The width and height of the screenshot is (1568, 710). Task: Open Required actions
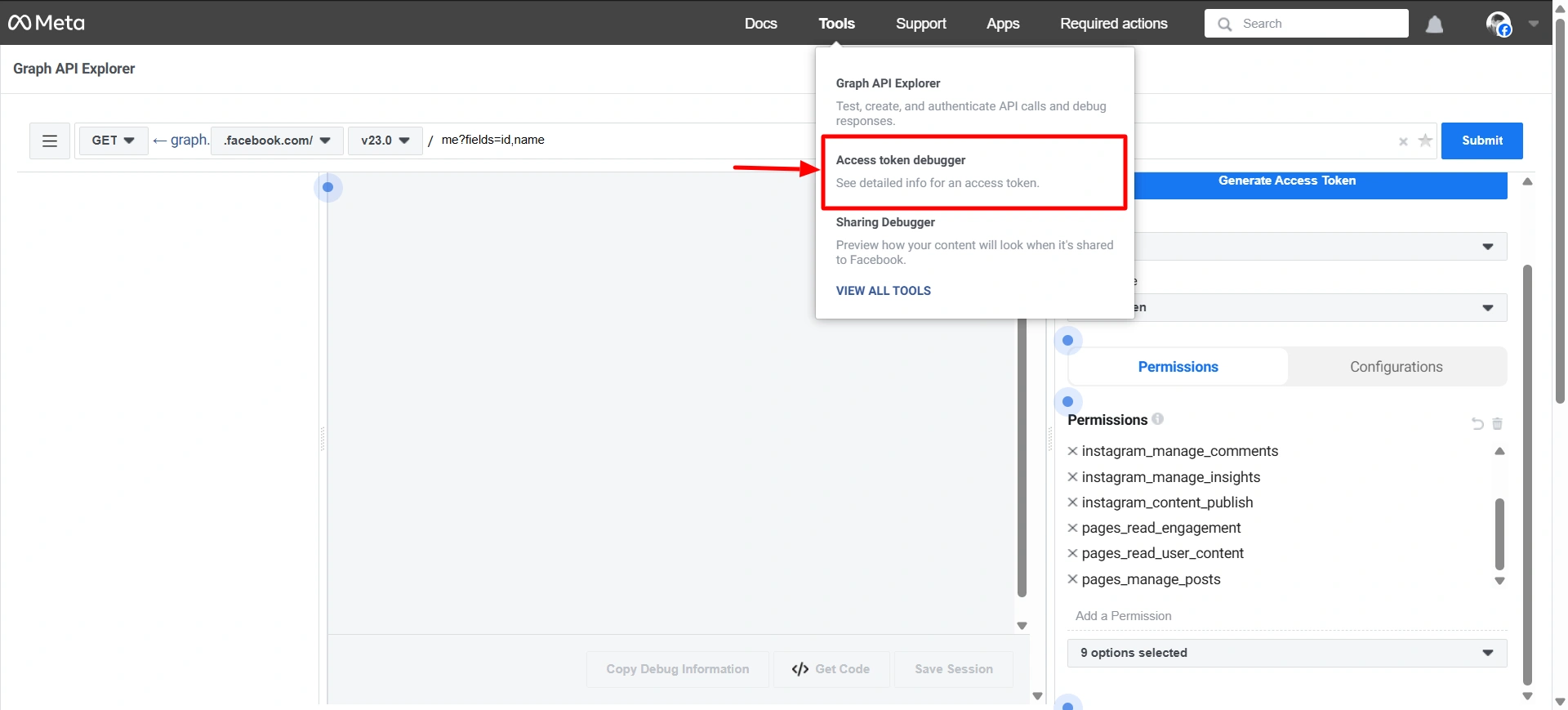tap(1113, 24)
